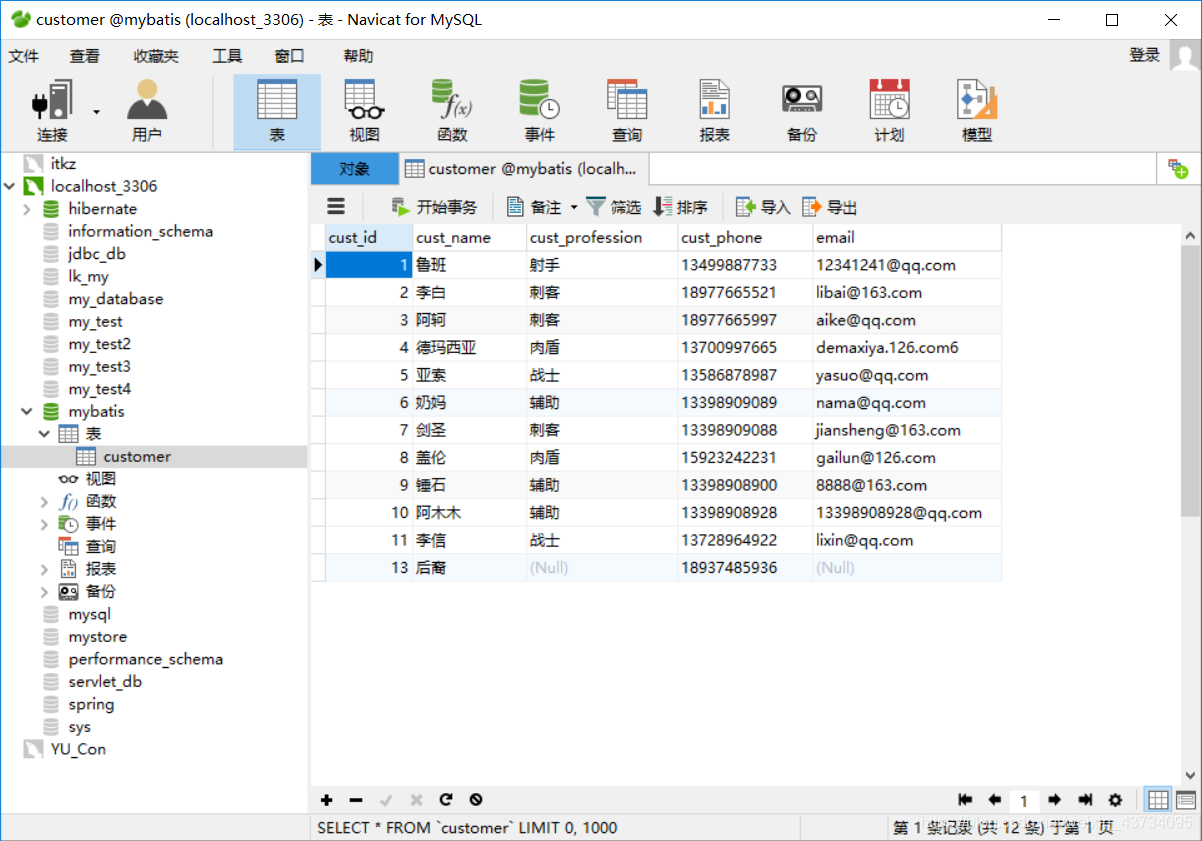
Task: Go to last page of records
Action: coord(1085,800)
